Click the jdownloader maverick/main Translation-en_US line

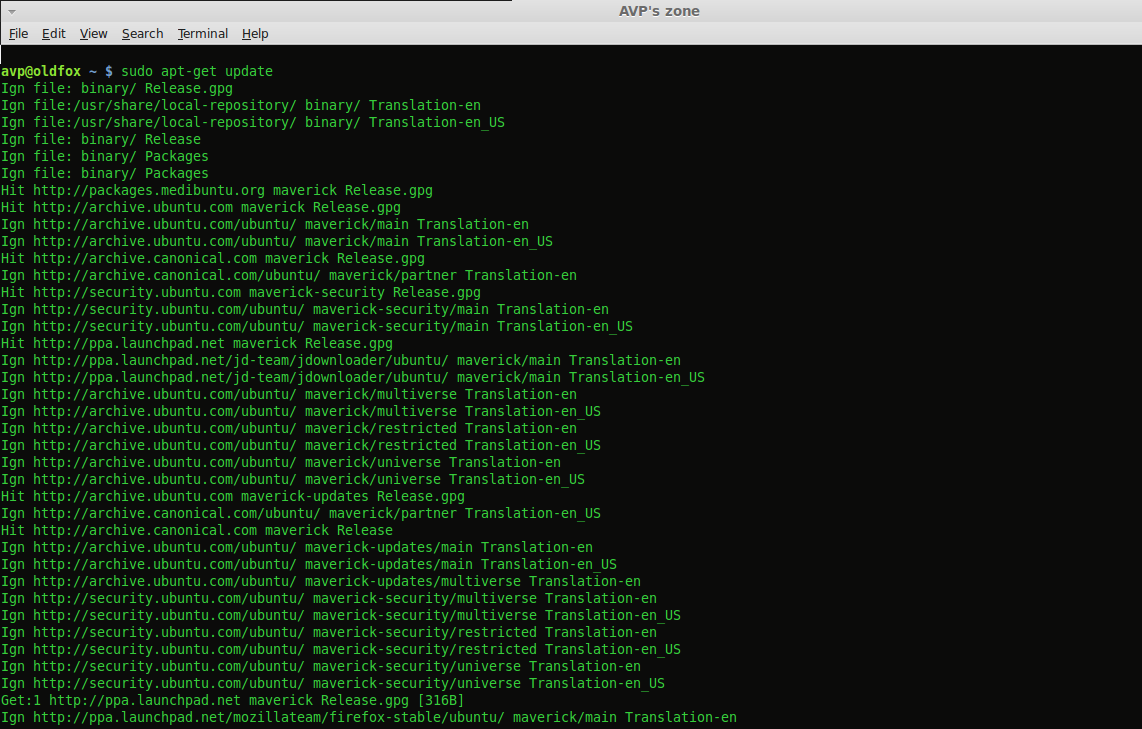[x=353, y=377]
